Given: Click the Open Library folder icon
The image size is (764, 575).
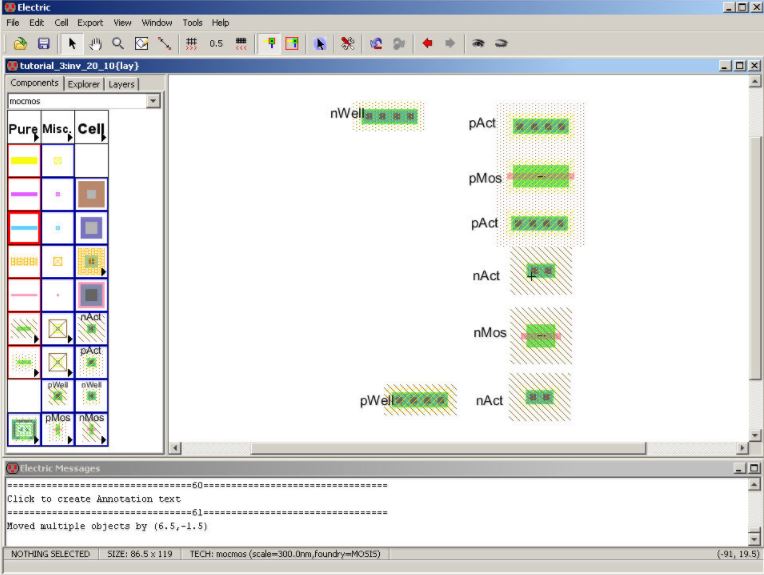Looking at the screenshot, I should (19, 44).
